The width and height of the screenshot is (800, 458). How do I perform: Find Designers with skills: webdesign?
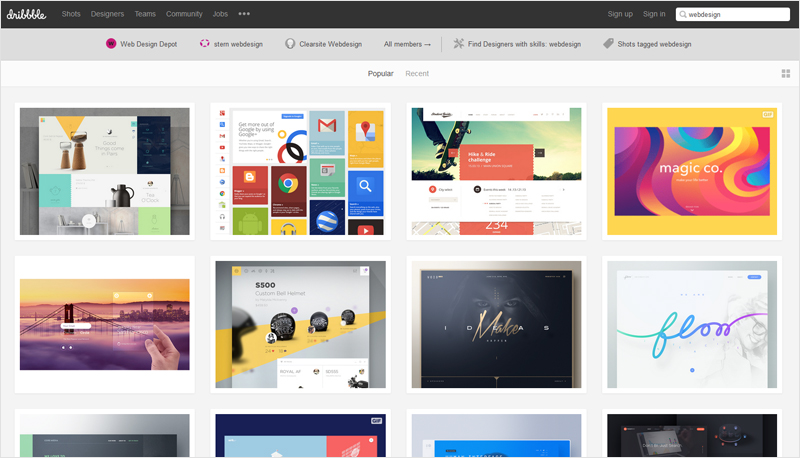point(524,44)
